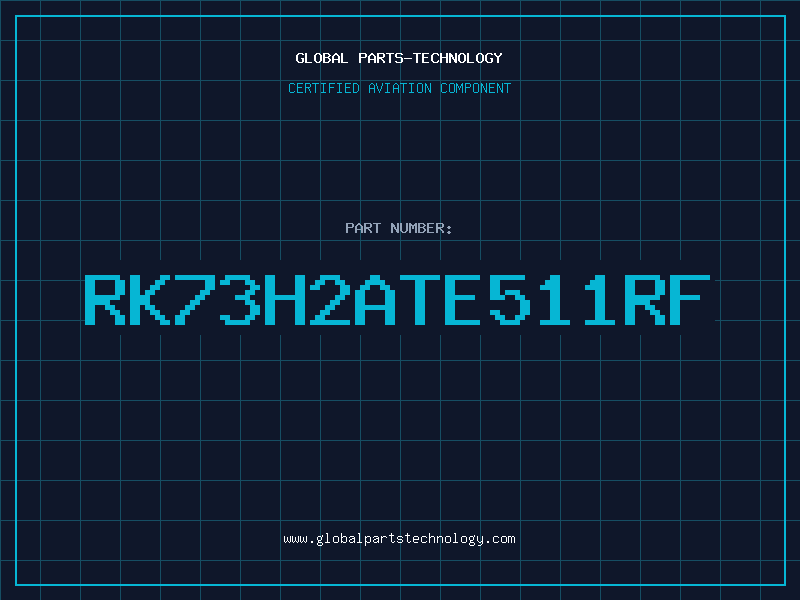Click the first letter R of the part number
Viewport: 800px width, 600px height.
pos(105,300)
